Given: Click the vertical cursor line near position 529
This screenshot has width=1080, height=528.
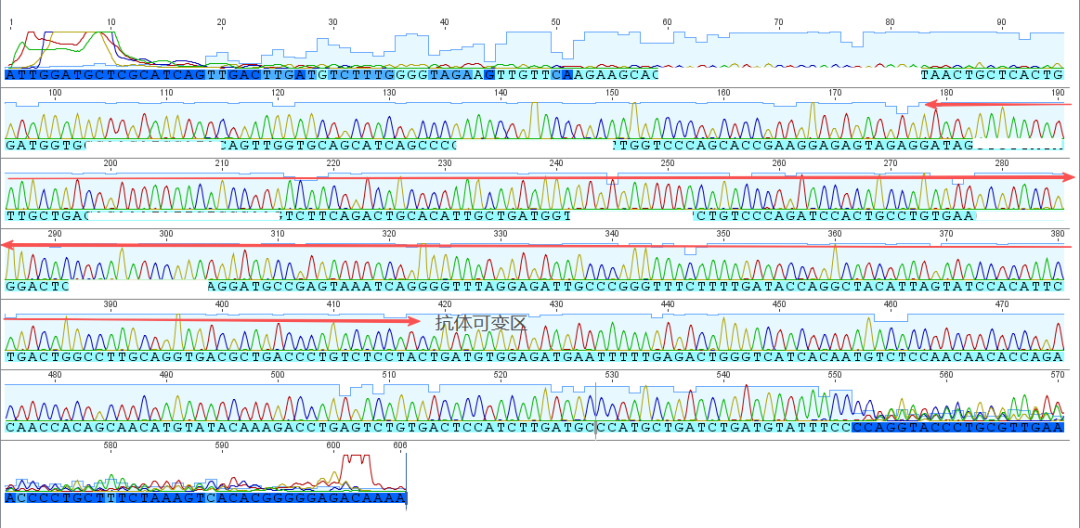Looking at the screenshot, I should click(x=596, y=410).
